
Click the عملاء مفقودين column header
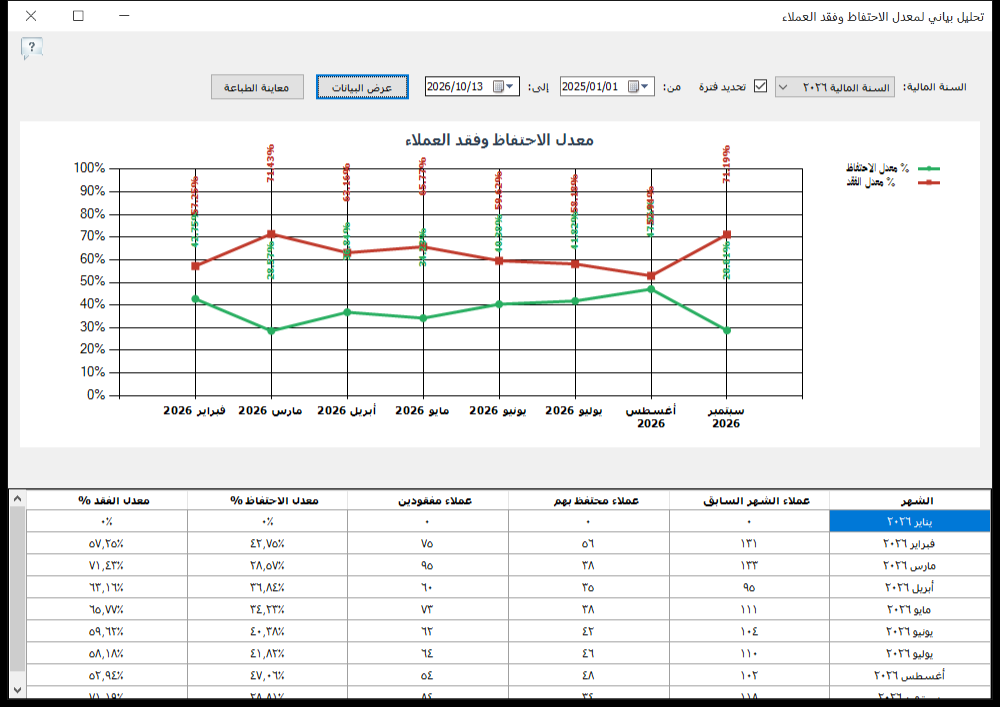point(428,500)
